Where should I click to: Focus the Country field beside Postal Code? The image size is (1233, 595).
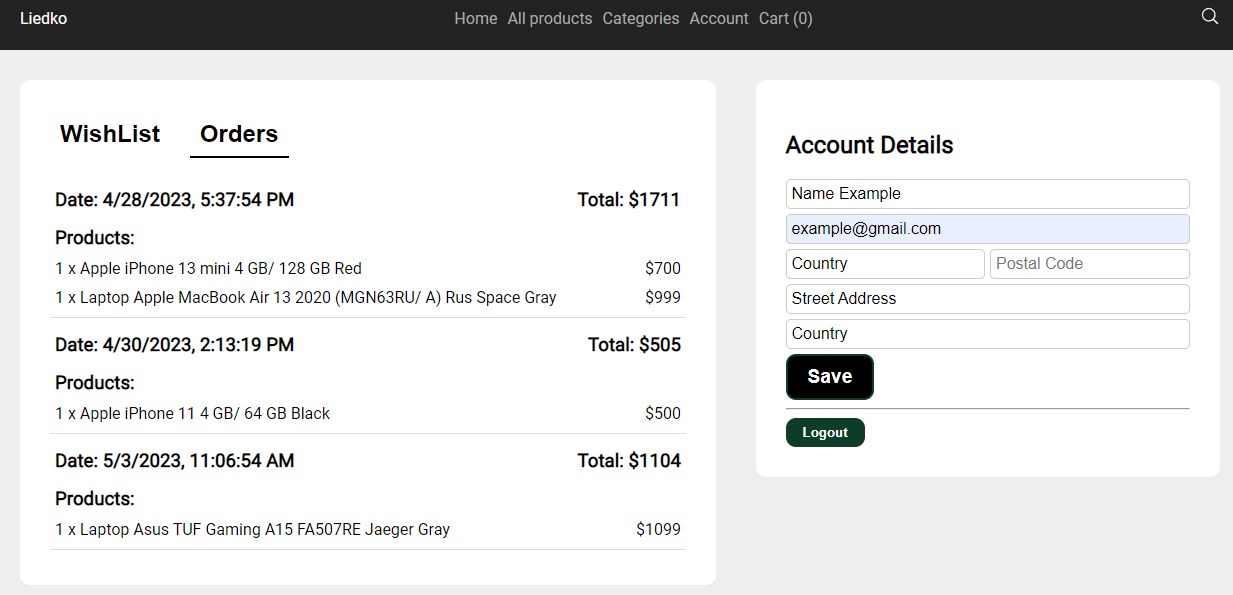[x=885, y=264]
